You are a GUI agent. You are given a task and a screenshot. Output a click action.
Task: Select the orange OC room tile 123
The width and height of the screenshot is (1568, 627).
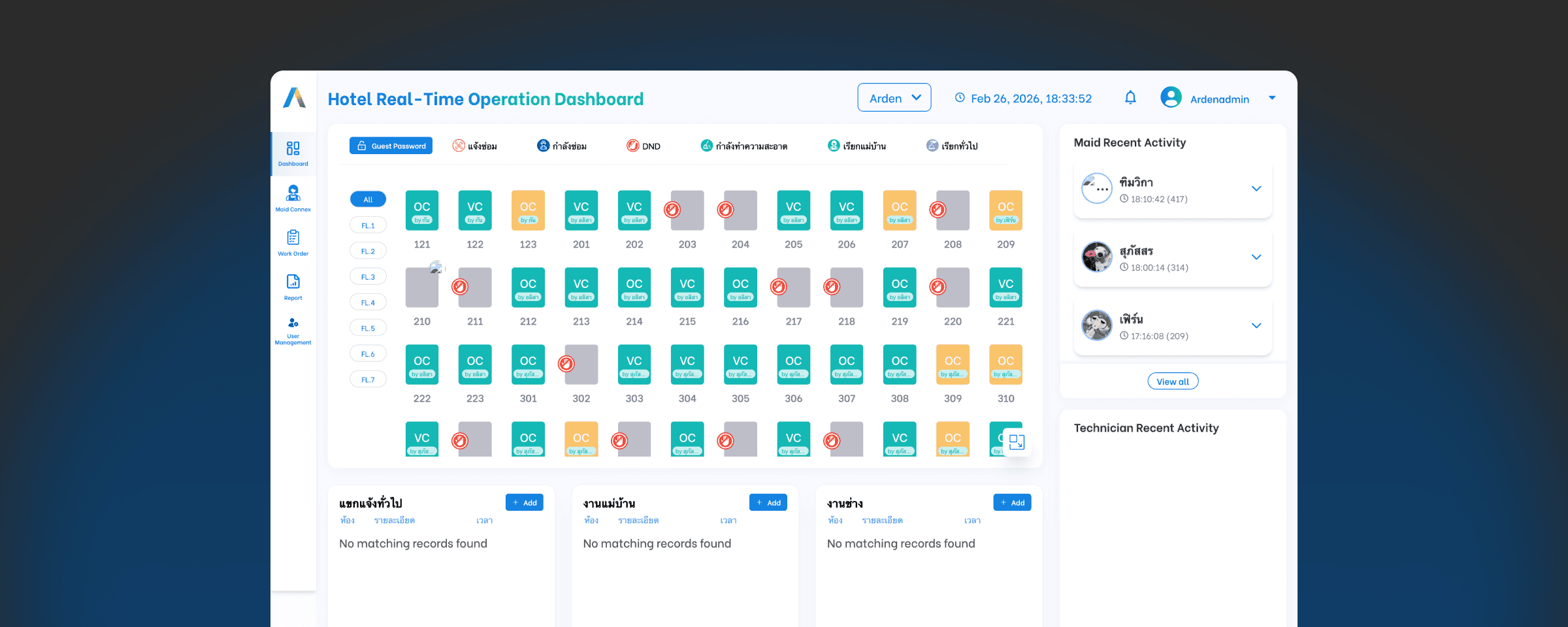pyautogui.click(x=528, y=210)
